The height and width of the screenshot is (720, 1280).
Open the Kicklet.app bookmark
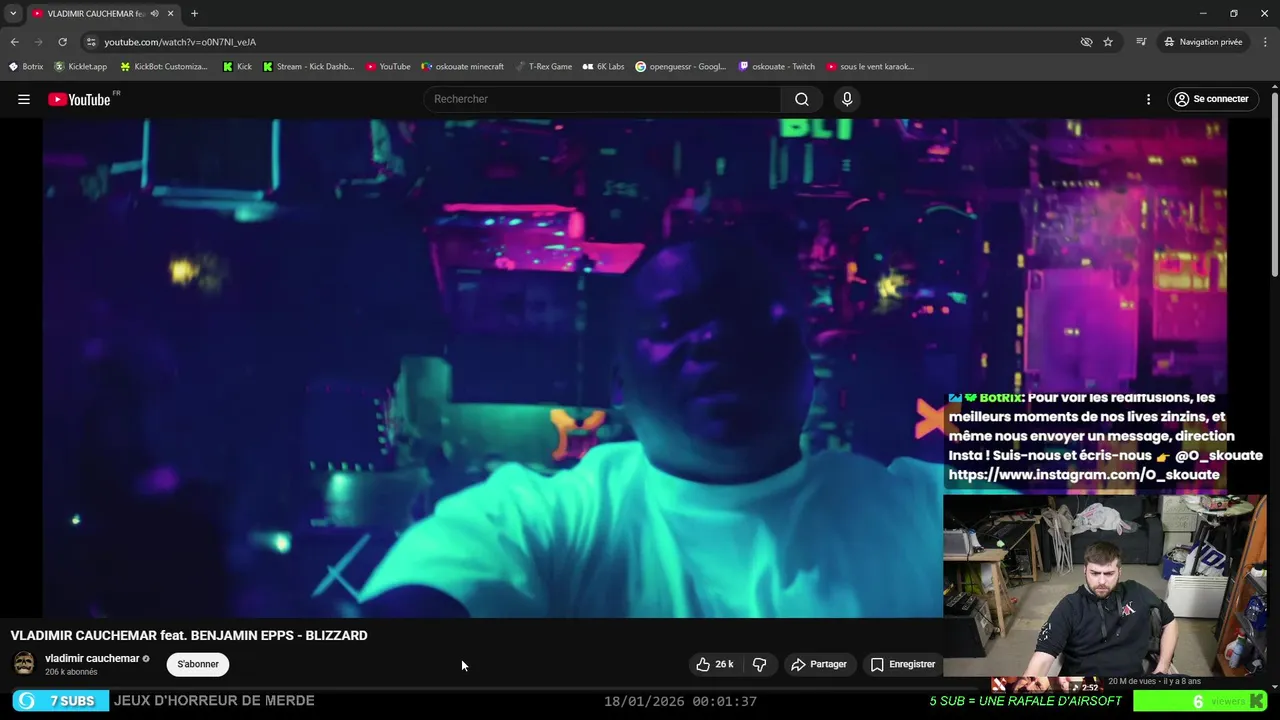tap(81, 67)
